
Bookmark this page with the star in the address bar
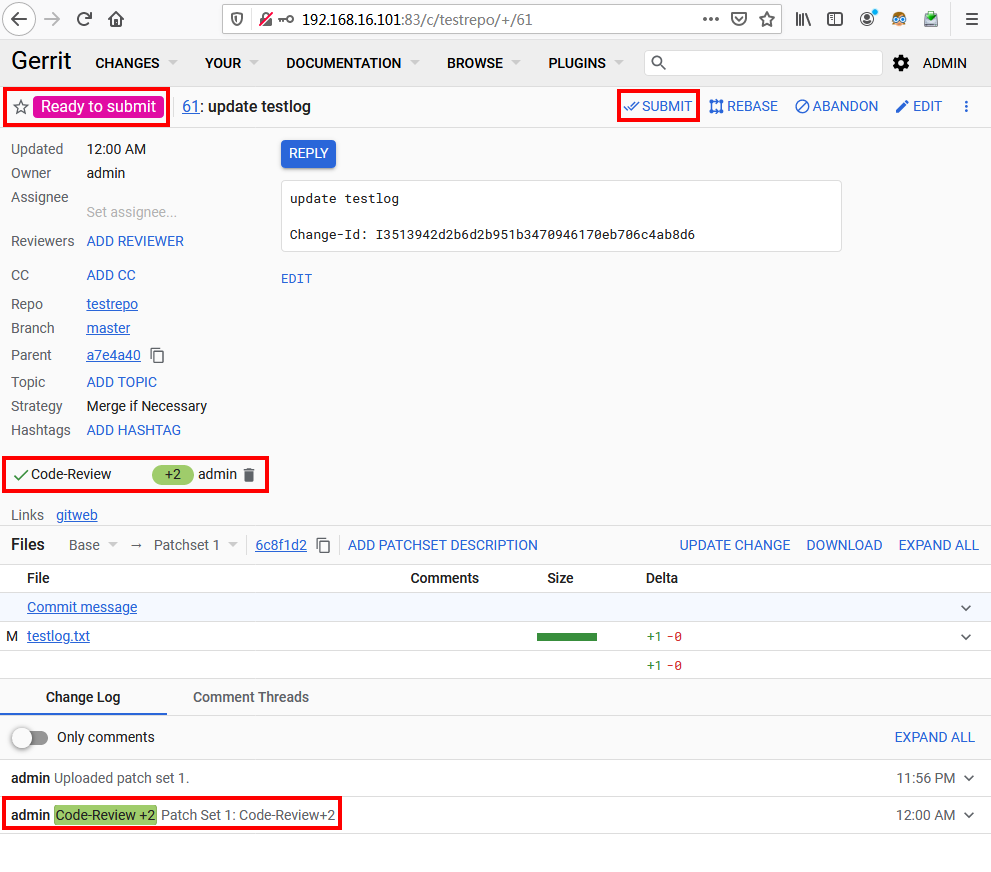pyautogui.click(x=767, y=19)
